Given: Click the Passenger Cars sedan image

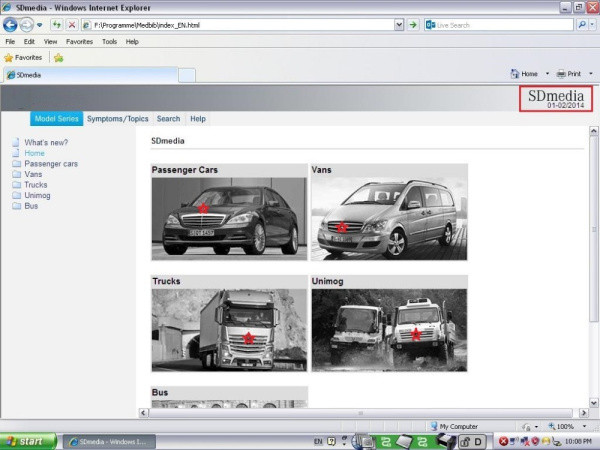Looking at the screenshot, I should click(229, 218).
